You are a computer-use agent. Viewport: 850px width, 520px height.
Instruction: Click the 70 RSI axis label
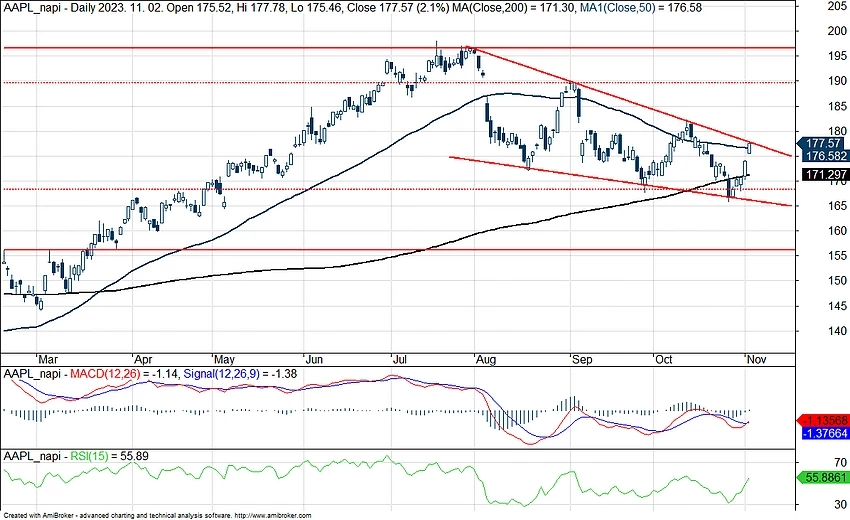click(840, 463)
